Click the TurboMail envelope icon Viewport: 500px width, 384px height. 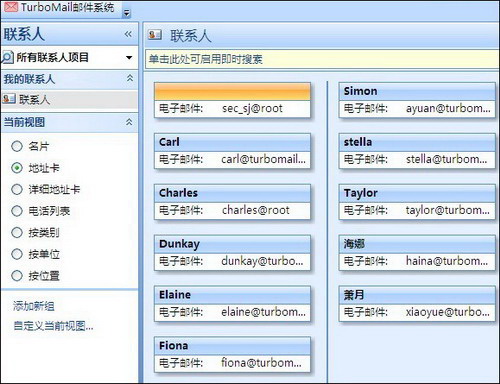[11, 7]
